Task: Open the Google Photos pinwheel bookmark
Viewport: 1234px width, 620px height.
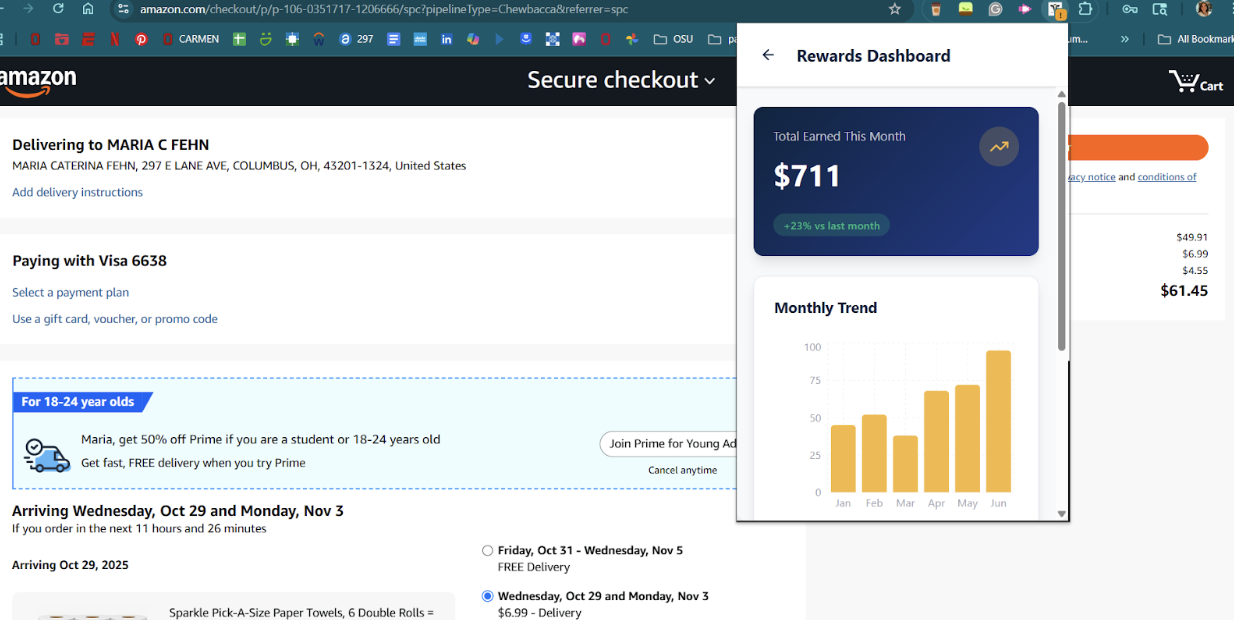Action: (x=632, y=39)
